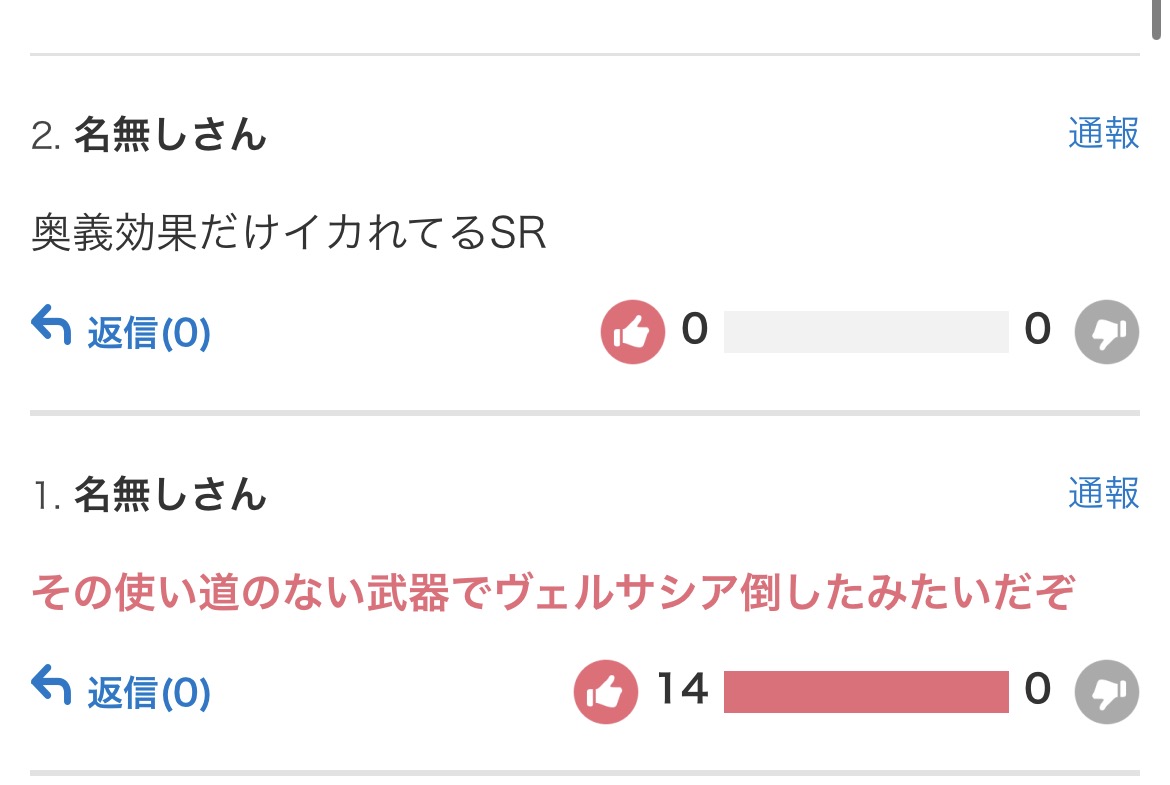
Task: Select the red highlighted comment about ヴェルサシア
Action: pos(552,594)
